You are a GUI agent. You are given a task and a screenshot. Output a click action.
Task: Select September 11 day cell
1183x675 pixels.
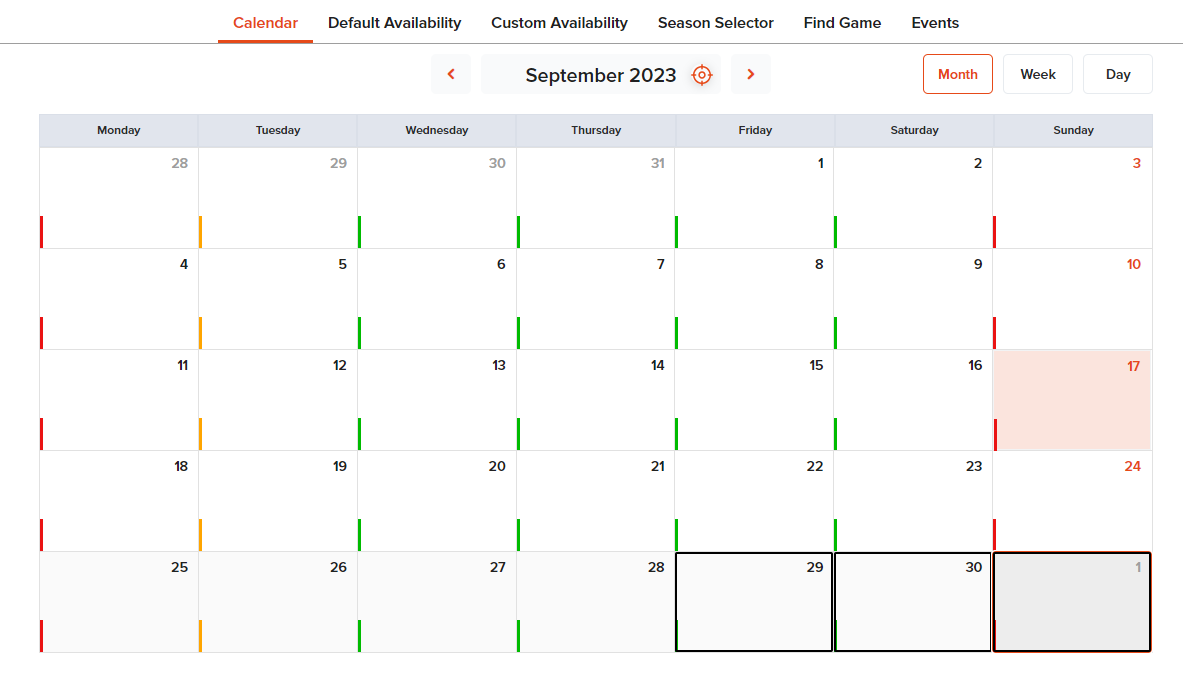pos(119,400)
